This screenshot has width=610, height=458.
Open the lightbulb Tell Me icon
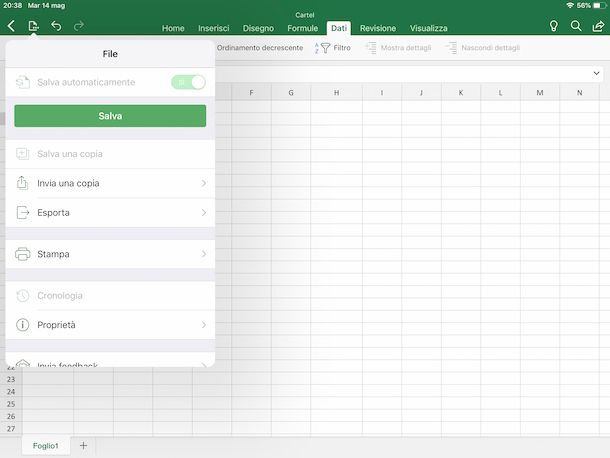pyautogui.click(x=554, y=26)
